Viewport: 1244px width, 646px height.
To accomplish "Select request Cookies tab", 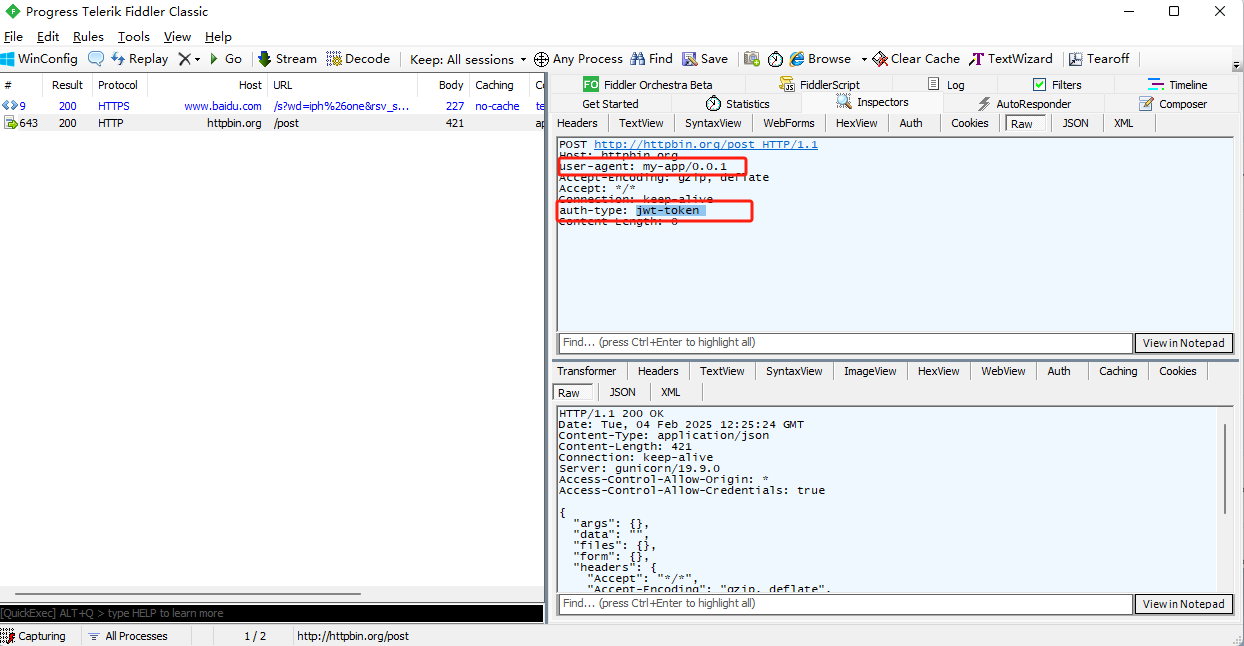I will (x=970, y=123).
